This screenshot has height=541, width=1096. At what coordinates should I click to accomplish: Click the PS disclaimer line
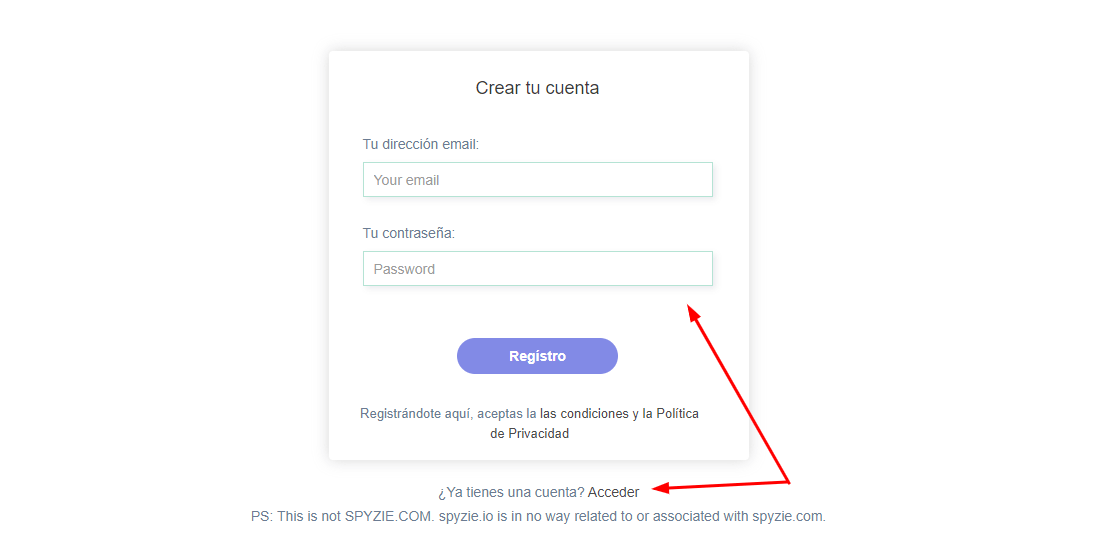pos(537,517)
